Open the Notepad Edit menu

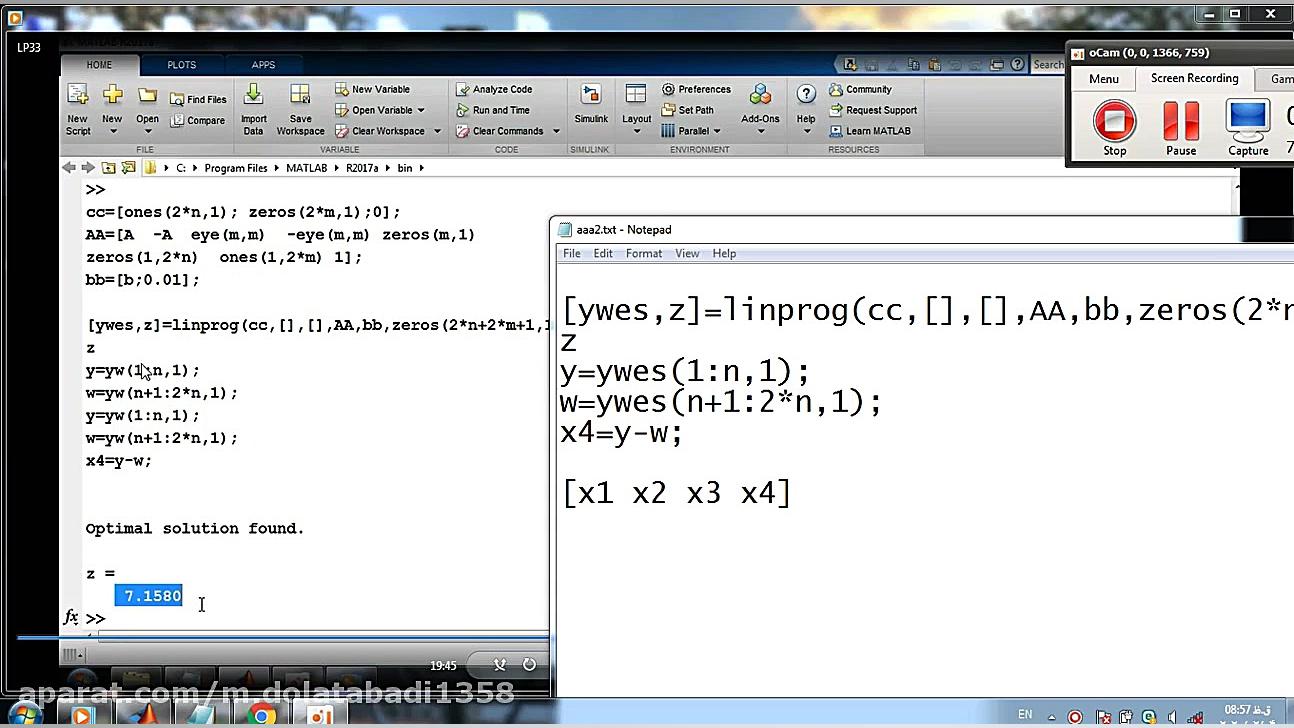pos(603,254)
